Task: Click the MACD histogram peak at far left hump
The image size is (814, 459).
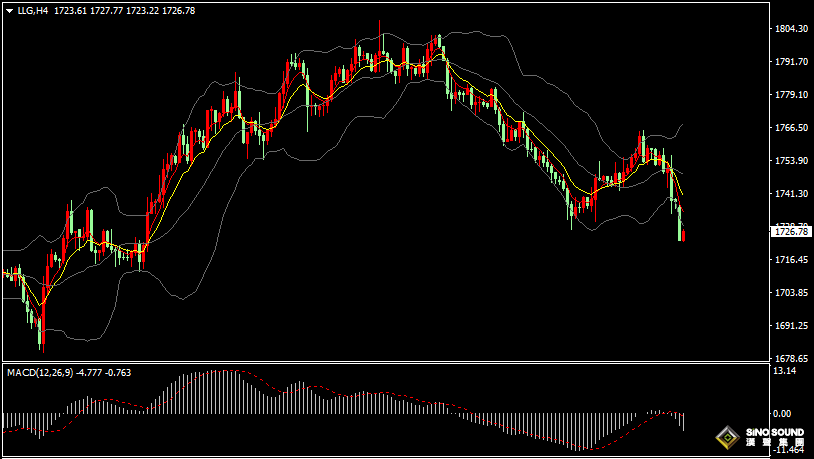Action: click(88, 404)
